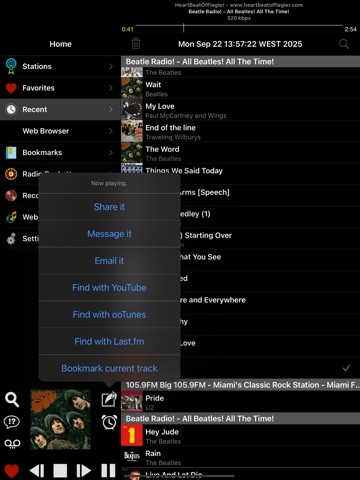Click the Home title

(x=60, y=44)
